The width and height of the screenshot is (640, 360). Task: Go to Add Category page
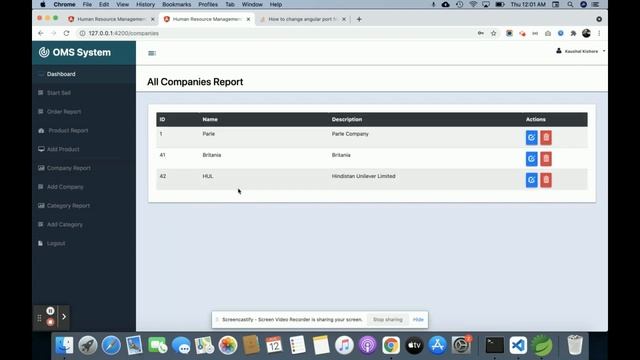(64, 224)
